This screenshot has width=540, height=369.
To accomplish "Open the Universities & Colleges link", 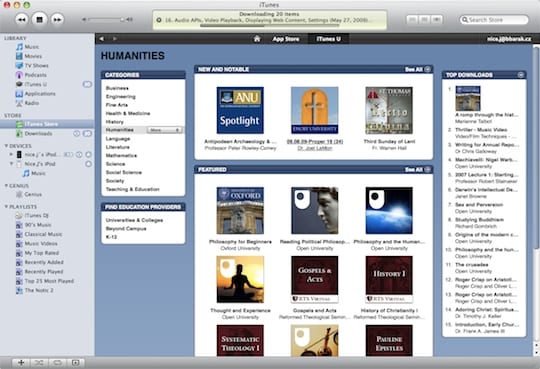I will click(x=134, y=220).
